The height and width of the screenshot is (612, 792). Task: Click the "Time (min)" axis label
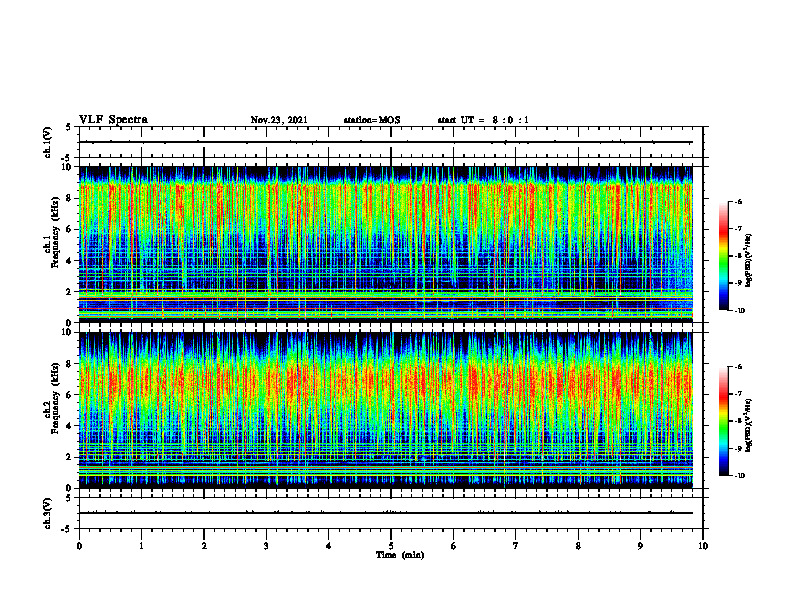pyautogui.click(x=400, y=555)
